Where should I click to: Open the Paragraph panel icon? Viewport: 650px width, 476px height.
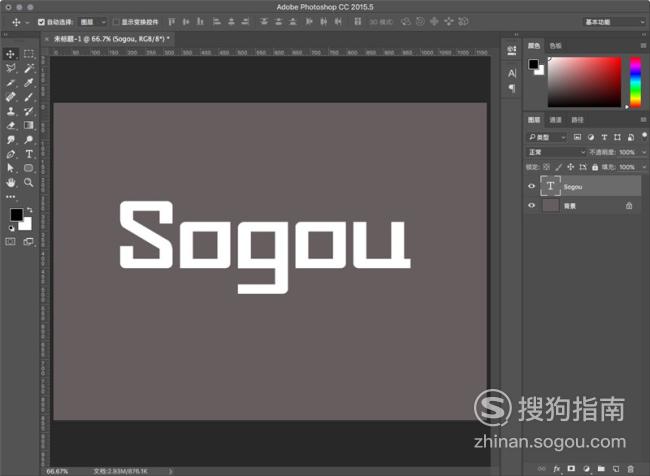pyautogui.click(x=512, y=88)
